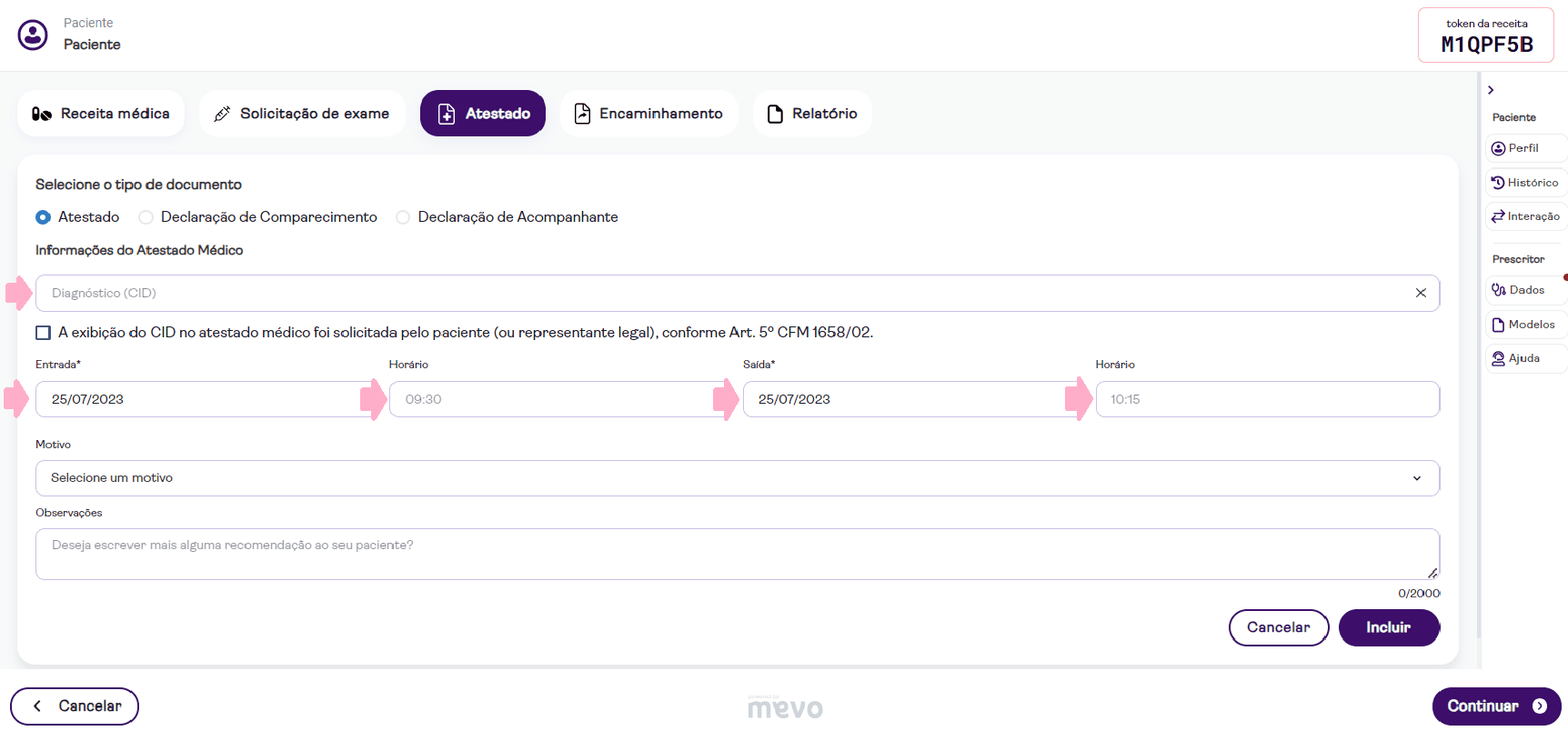1568x741 pixels.
Task: Click the patient avatar icon
Action: coord(33,35)
